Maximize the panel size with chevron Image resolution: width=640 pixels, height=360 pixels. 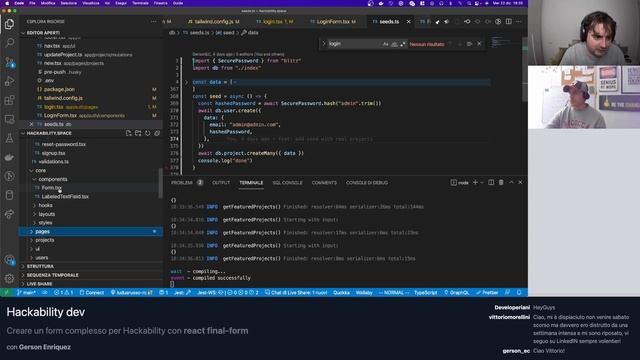coord(511,182)
